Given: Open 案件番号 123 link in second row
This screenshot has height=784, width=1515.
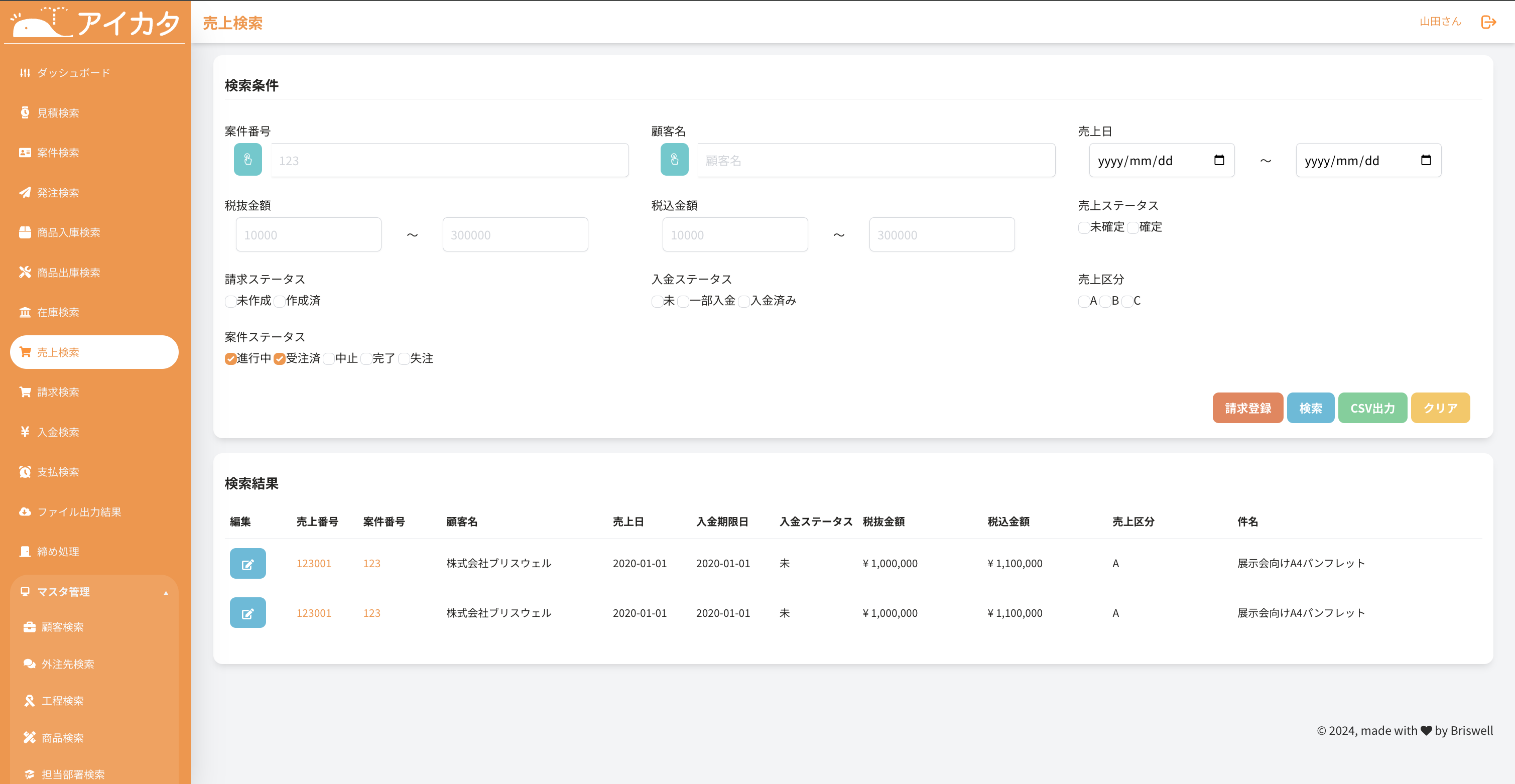Looking at the screenshot, I should coord(371,613).
